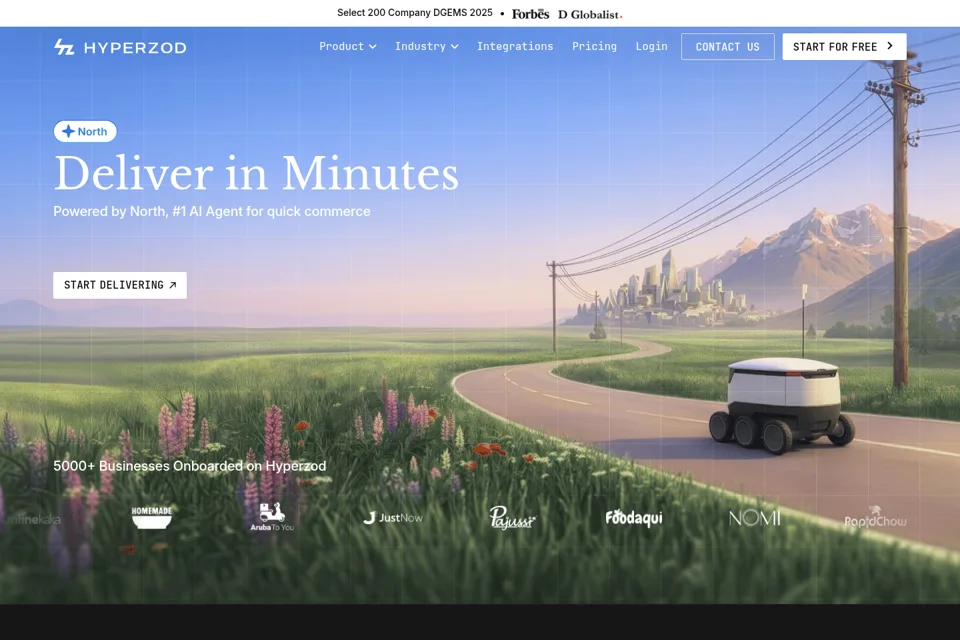This screenshot has width=960, height=640.
Task: Click 'Powered by North, #1 AI Agent' subtitle
Action: click(212, 211)
